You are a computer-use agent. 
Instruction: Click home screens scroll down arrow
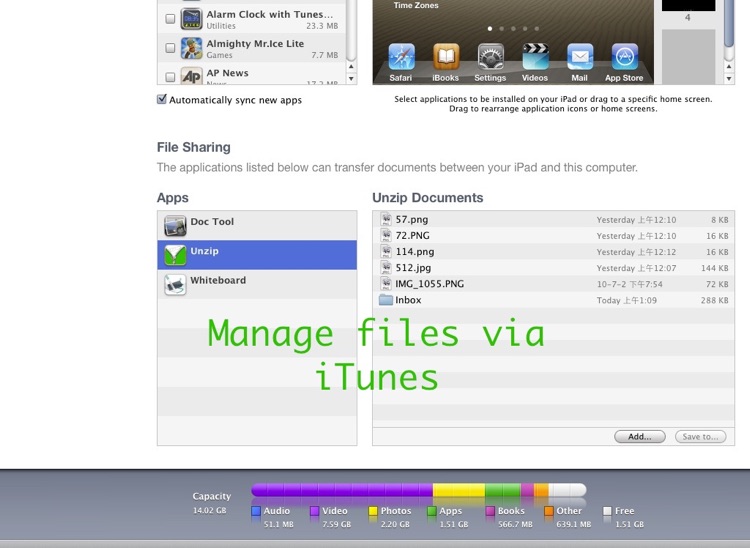pos(729,78)
